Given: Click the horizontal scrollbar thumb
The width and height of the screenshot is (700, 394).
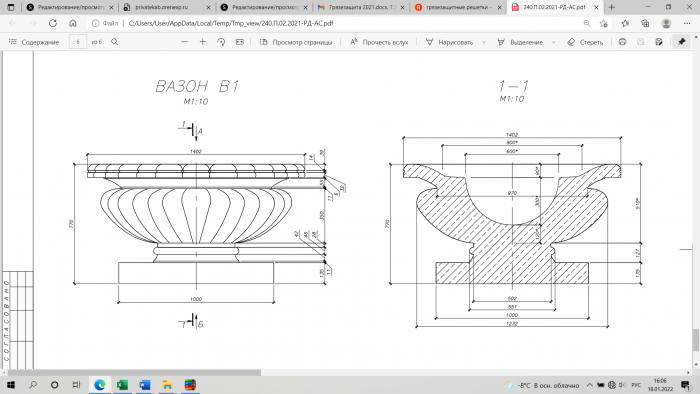Looking at the screenshot, I should (134, 373).
